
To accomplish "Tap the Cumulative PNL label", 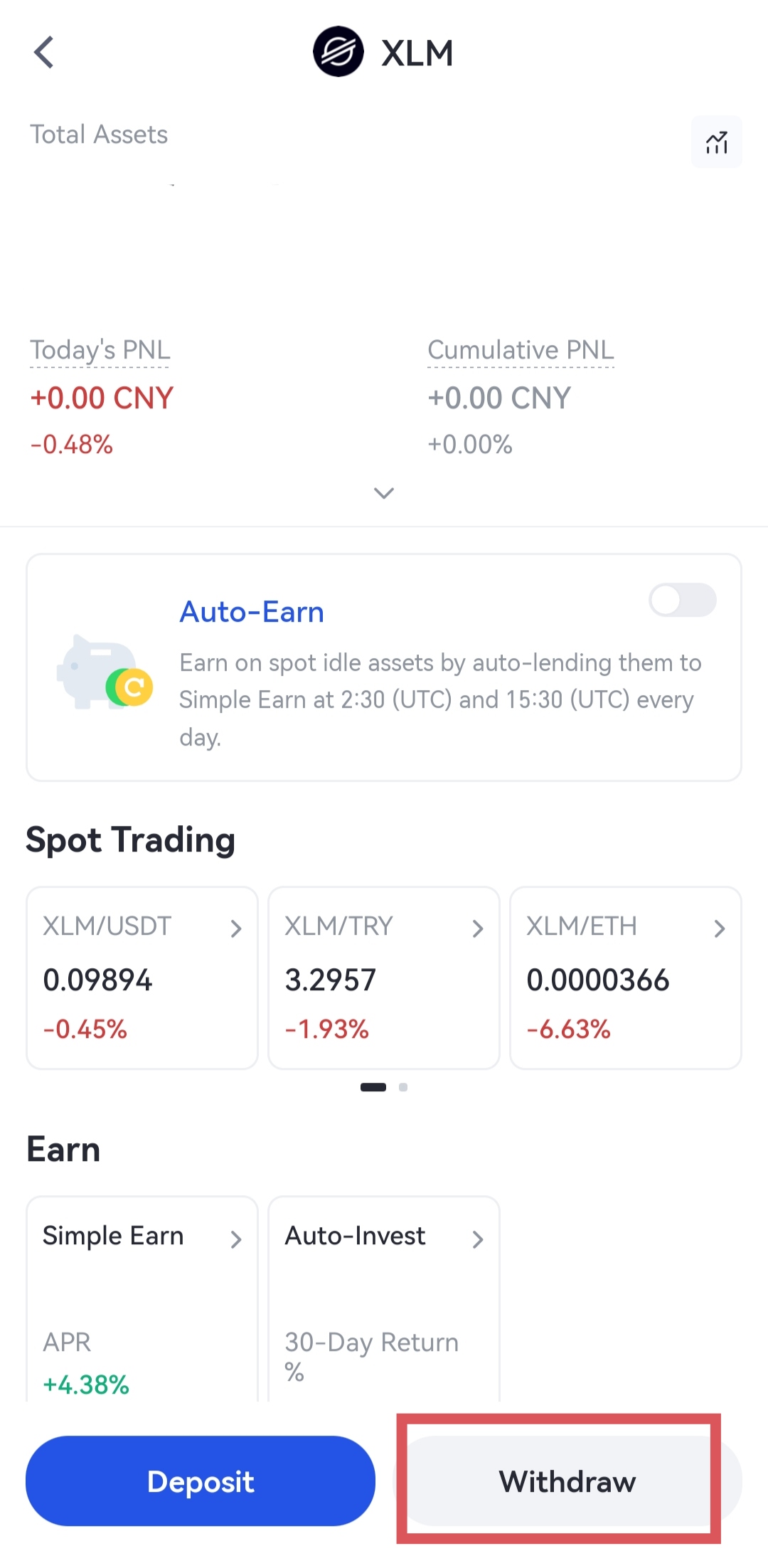I will 521,350.
